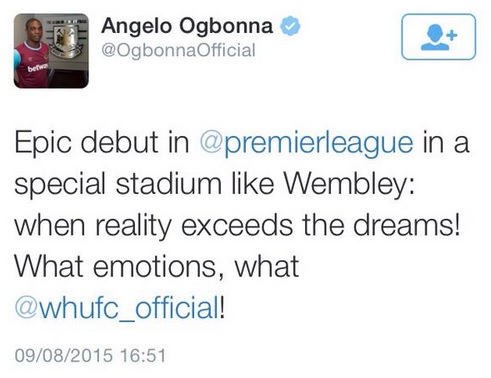The image size is (491, 378).
Task: Click the text 'What emotions, what'
Action: 156,267
